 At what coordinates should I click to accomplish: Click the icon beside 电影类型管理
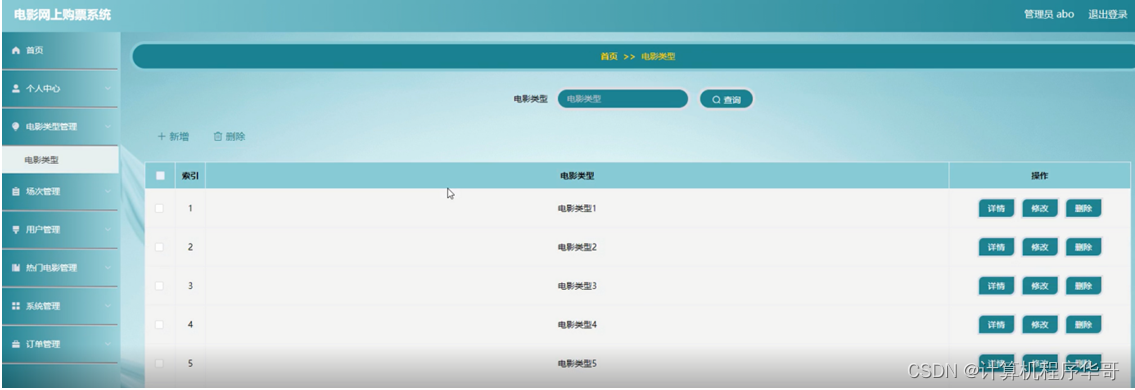(16, 127)
